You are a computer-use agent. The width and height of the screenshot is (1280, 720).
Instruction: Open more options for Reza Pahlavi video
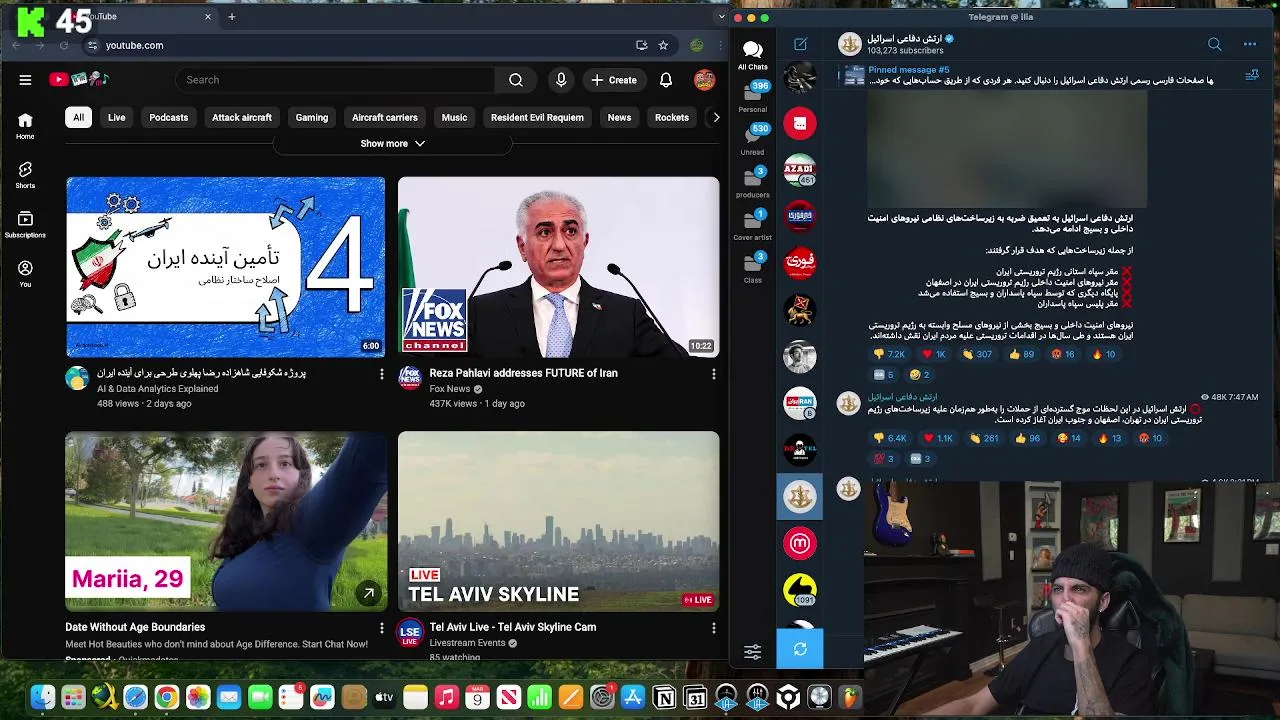click(713, 374)
